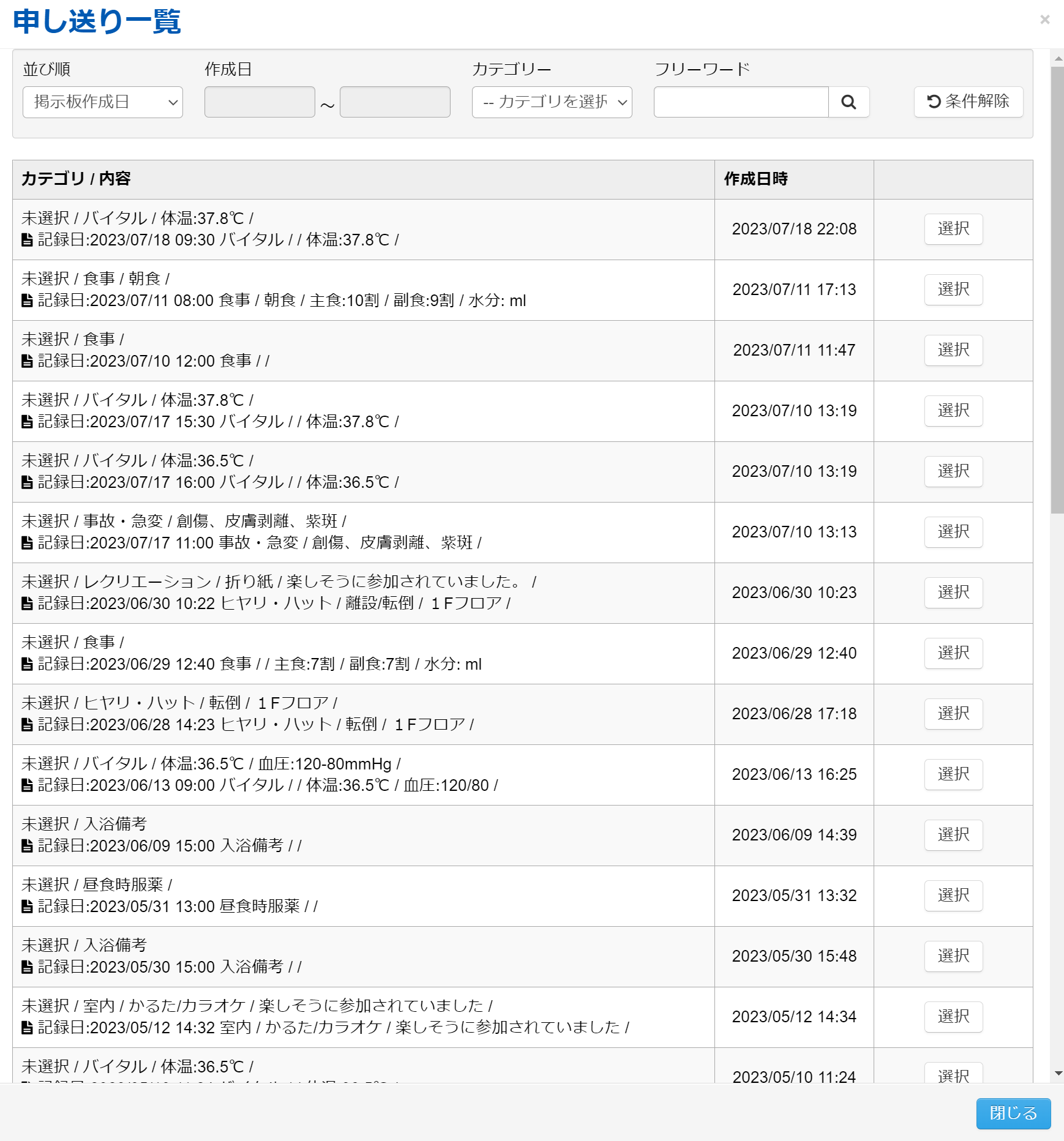Select the entry created 2023/06/28 17:18
The width and height of the screenshot is (1064, 1141).
click(x=953, y=714)
